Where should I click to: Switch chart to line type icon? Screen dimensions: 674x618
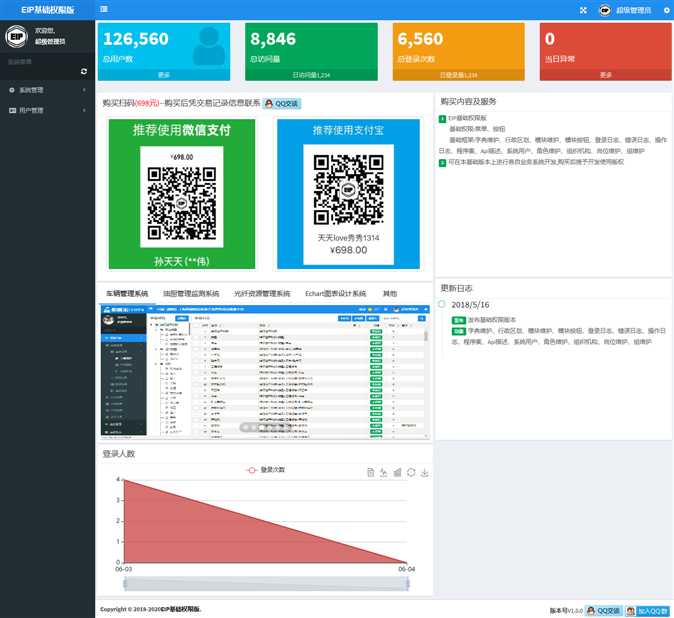[x=383, y=472]
